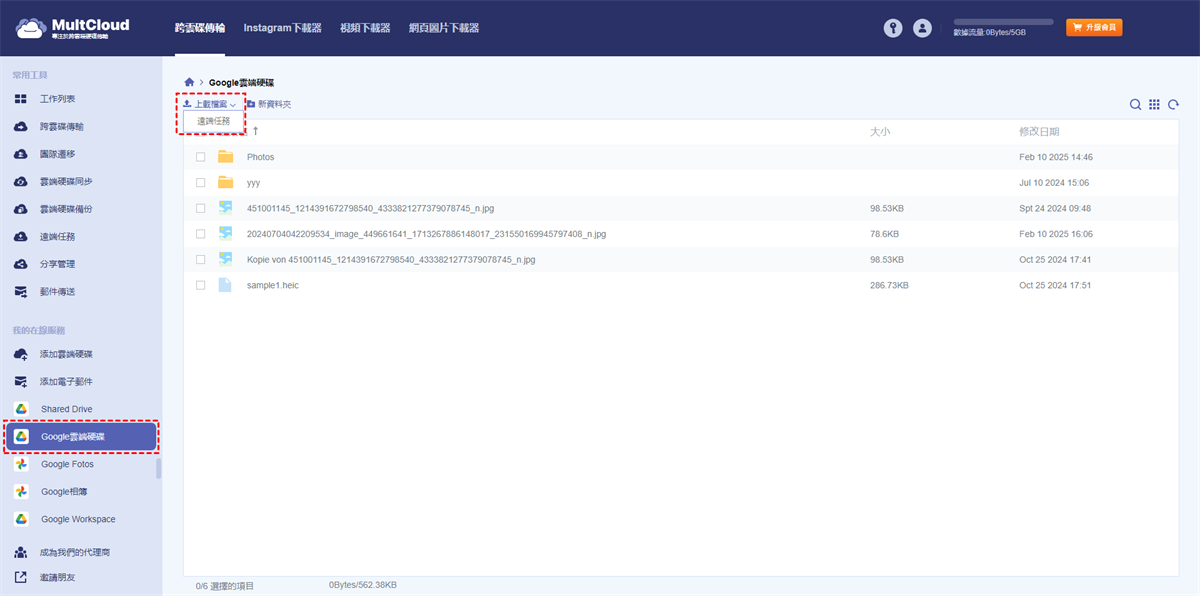Open the file search icon
This screenshot has width=1200, height=596.
[1135, 104]
